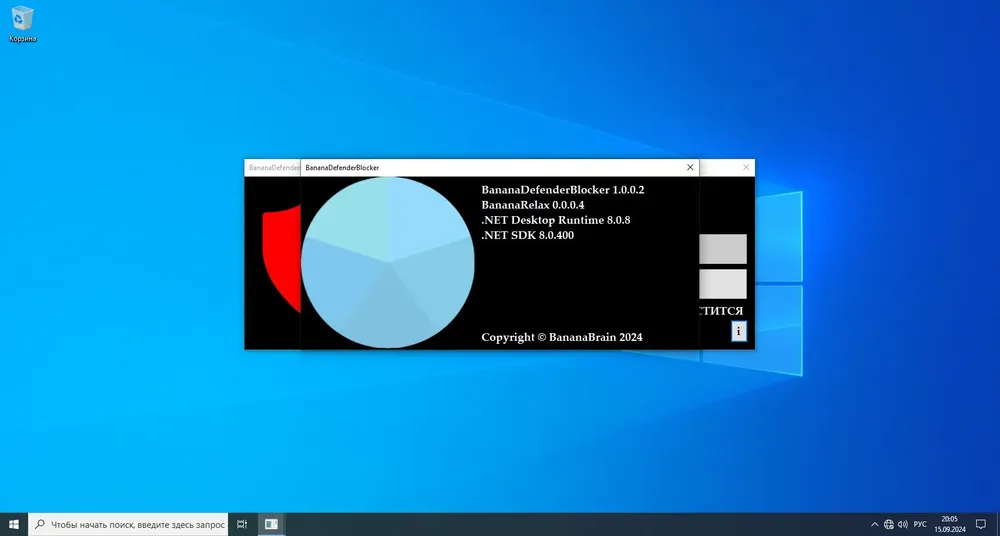Click the lower light gray button
Image resolution: width=1000 pixels, height=536 pixels.
723,284
